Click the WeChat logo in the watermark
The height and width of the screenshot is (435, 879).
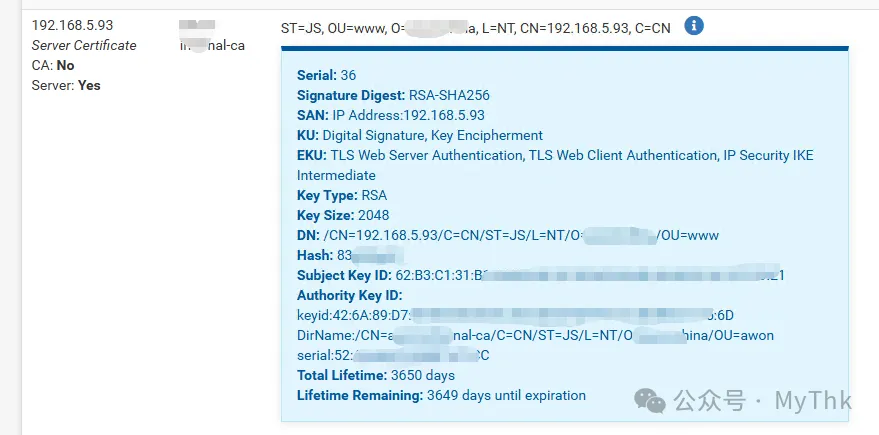pos(650,401)
